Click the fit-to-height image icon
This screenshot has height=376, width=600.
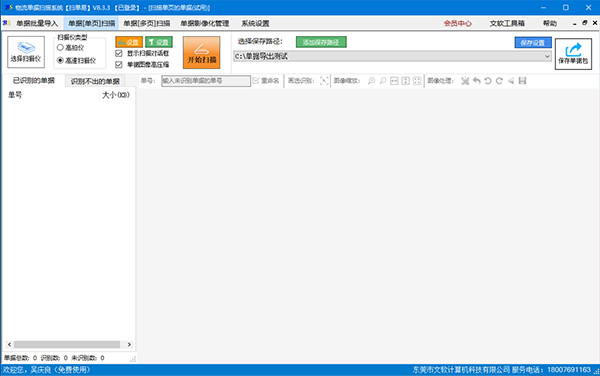point(406,81)
